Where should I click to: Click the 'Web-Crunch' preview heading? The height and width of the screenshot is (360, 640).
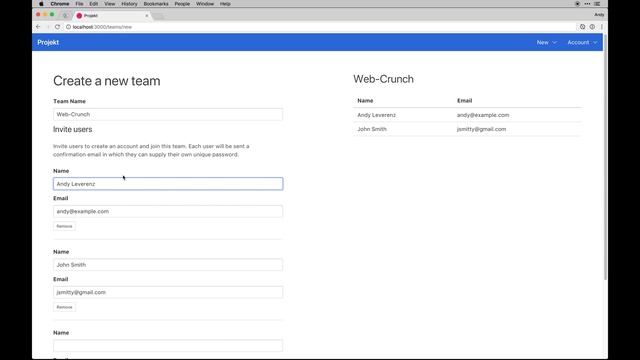click(x=383, y=79)
